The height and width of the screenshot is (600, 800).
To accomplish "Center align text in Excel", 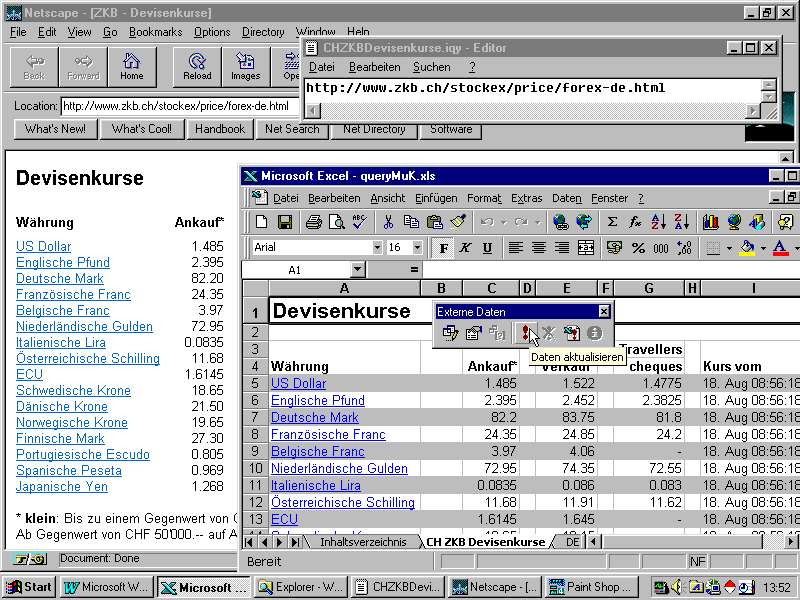I will pos(538,248).
